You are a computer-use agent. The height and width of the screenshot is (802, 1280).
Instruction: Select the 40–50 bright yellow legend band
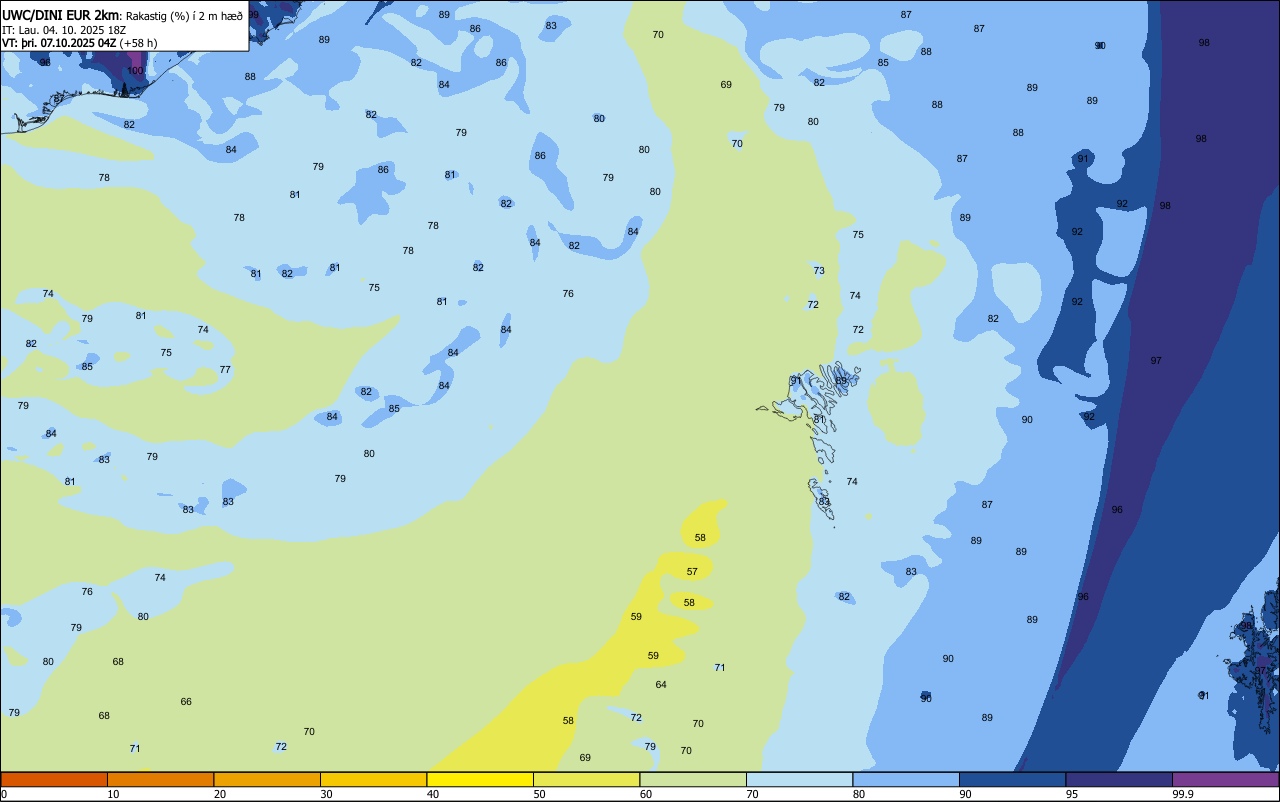point(480,779)
